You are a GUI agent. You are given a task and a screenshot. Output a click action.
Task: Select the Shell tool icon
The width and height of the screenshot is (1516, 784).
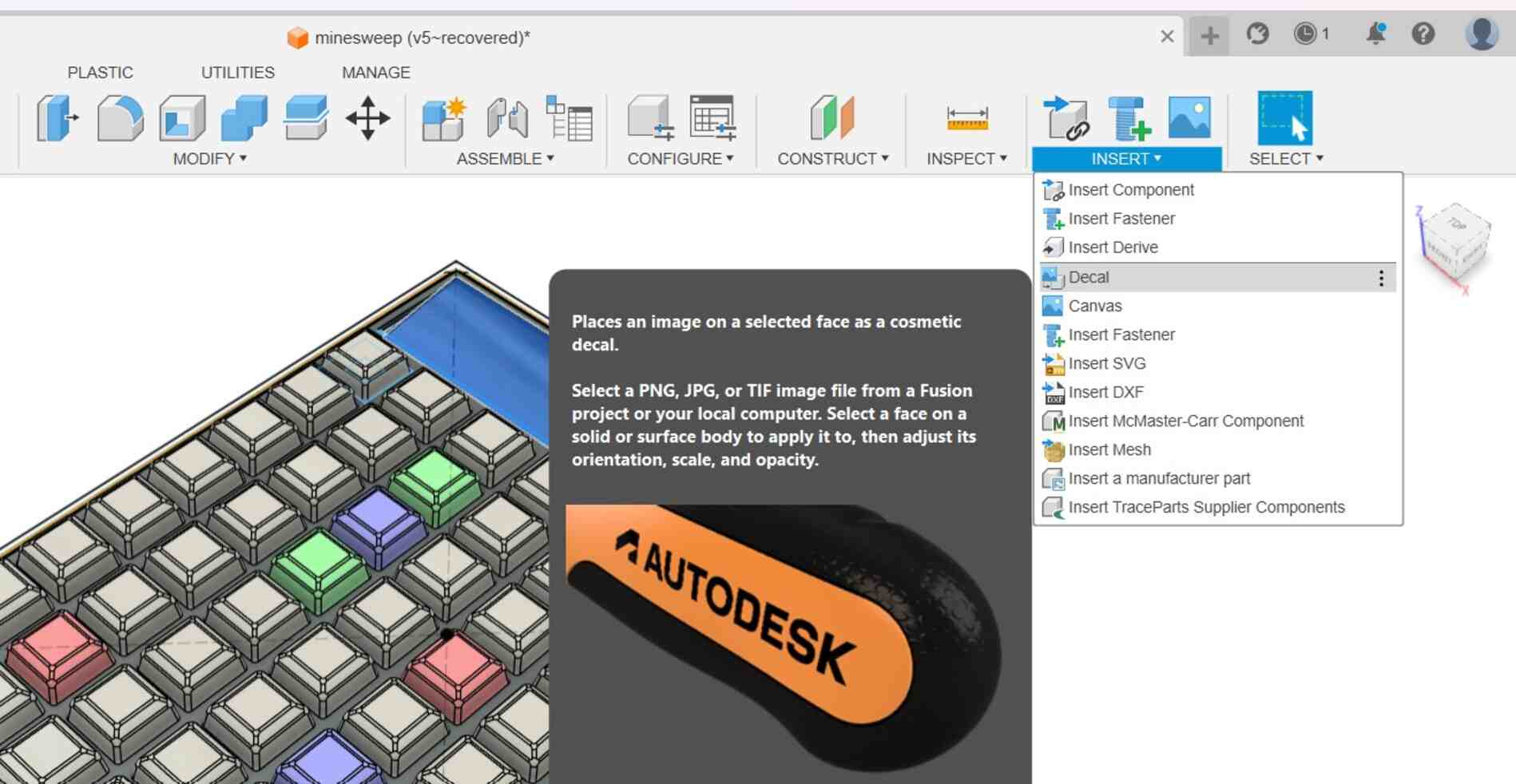tap(182, 118)
